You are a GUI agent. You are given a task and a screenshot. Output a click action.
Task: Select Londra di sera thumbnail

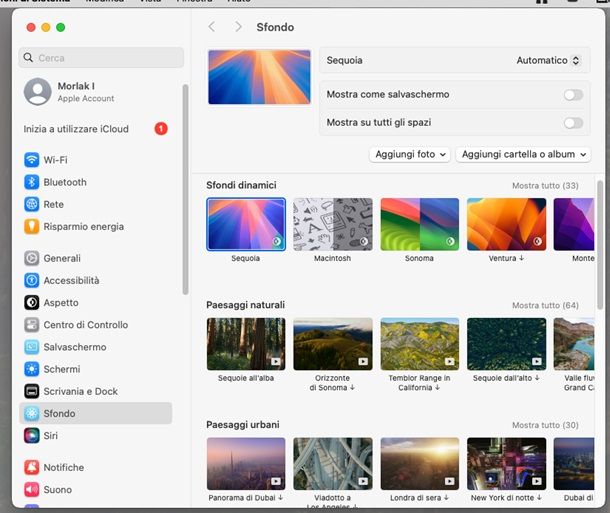click(x=420, y=464)
